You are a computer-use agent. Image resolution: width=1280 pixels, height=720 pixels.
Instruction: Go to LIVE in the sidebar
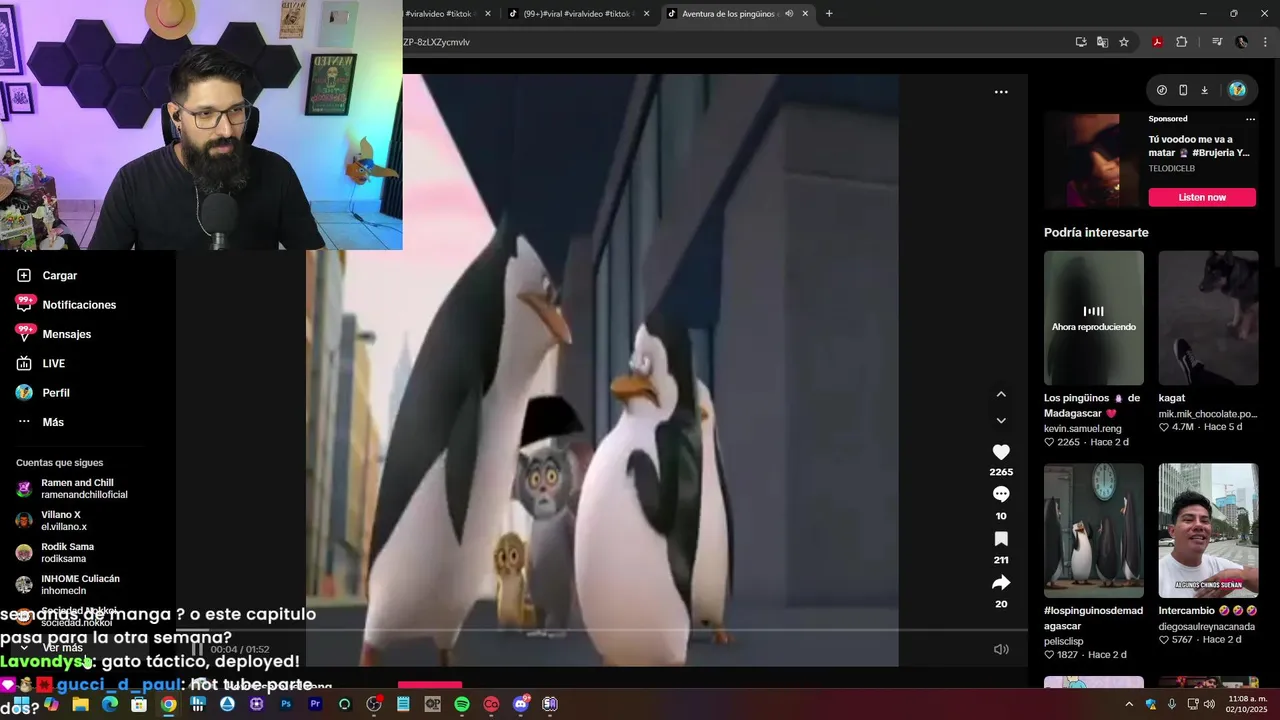tap(41, 364)
